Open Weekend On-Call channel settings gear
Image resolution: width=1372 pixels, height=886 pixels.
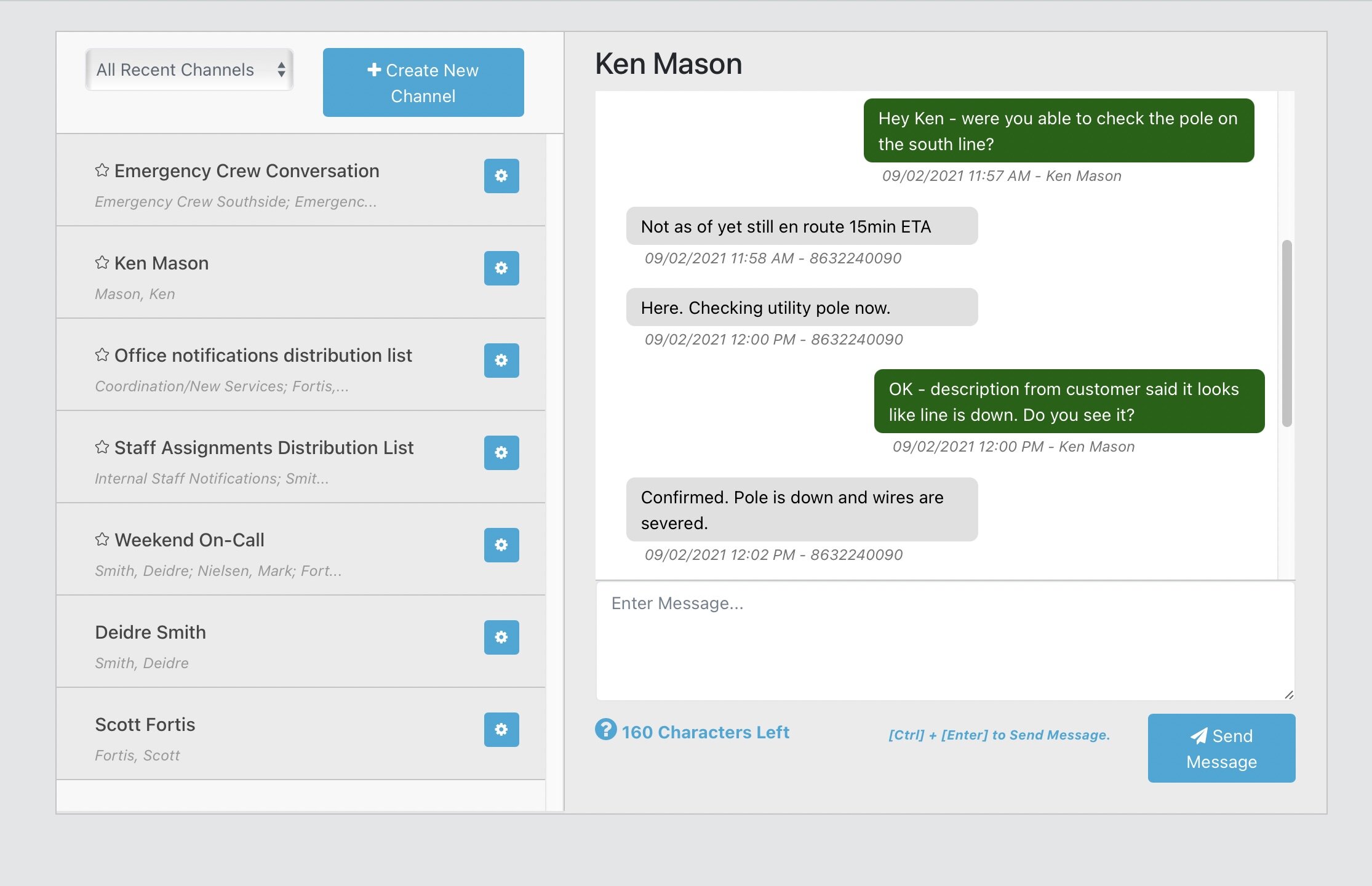501,545
